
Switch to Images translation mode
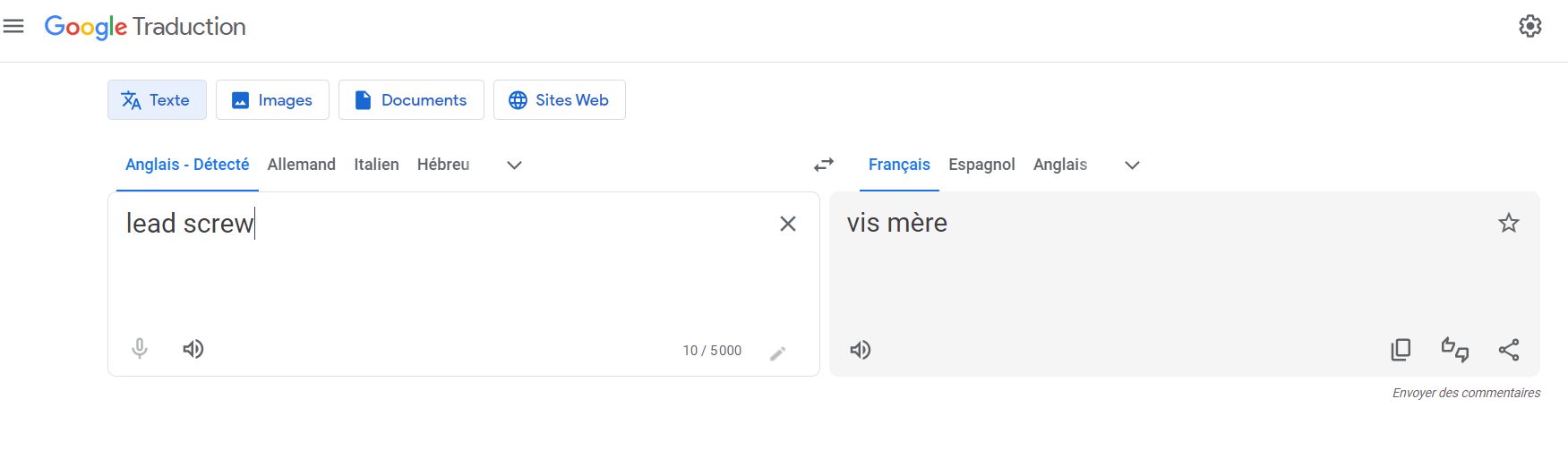click(272, 100)
